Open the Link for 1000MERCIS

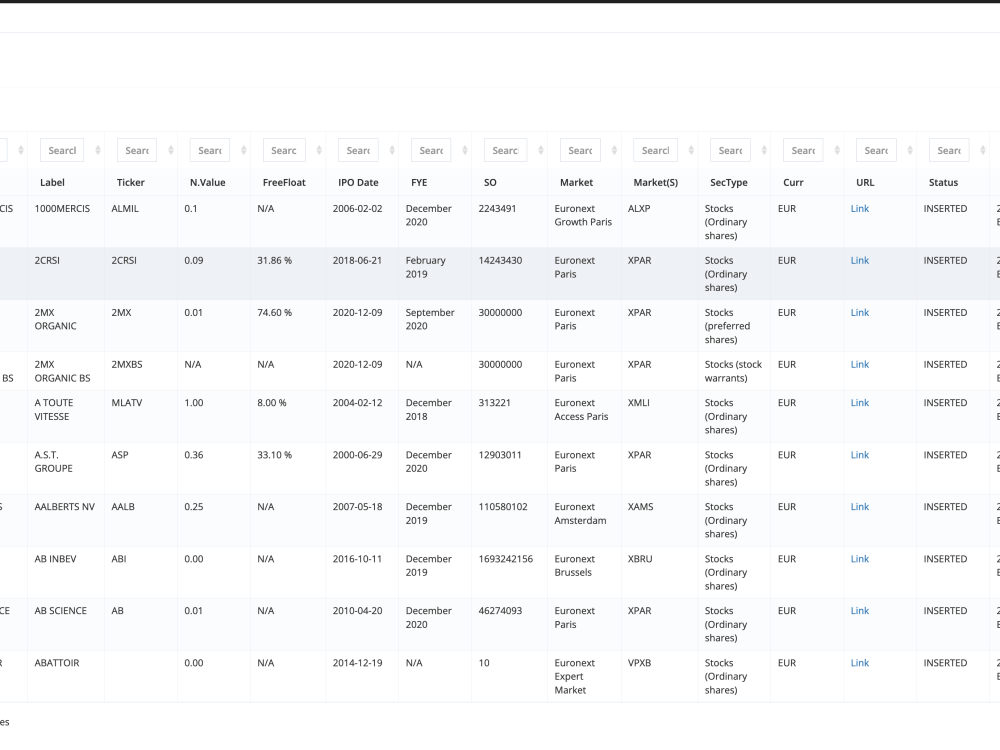pos(860,209)
